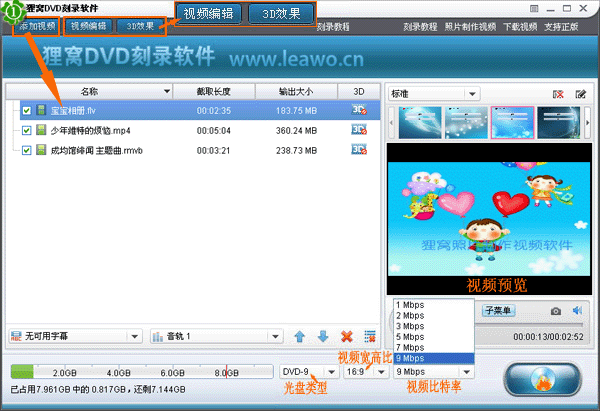Click output size 183.75 MB
Viewport: 600px width, 411px height.
tap(296, 111)
